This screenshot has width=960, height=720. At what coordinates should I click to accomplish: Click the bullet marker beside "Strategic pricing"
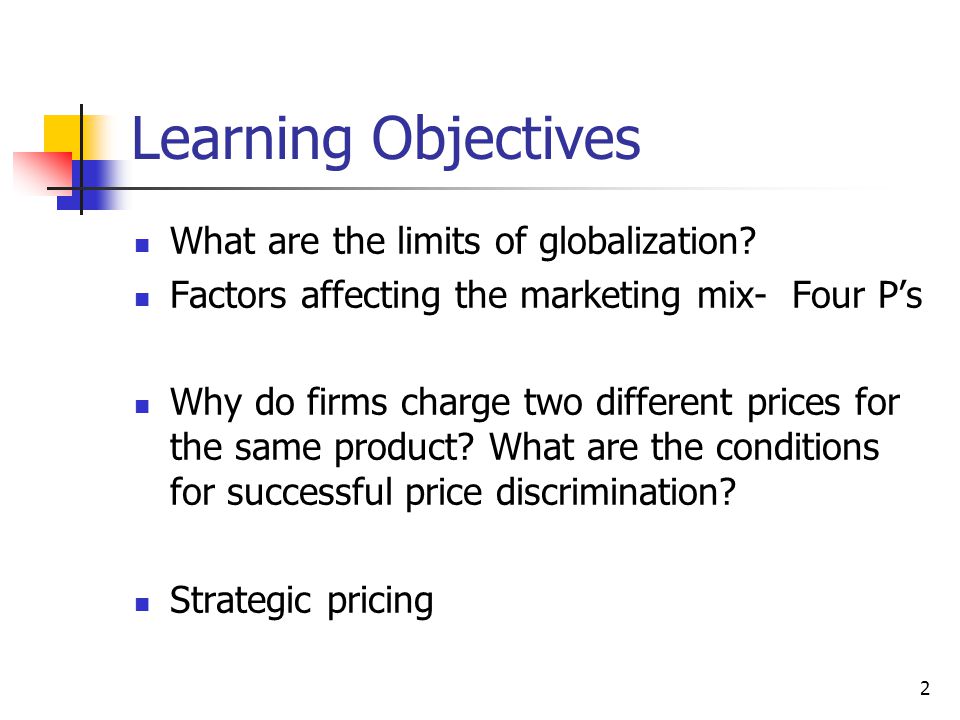click(x=143, y=605)
